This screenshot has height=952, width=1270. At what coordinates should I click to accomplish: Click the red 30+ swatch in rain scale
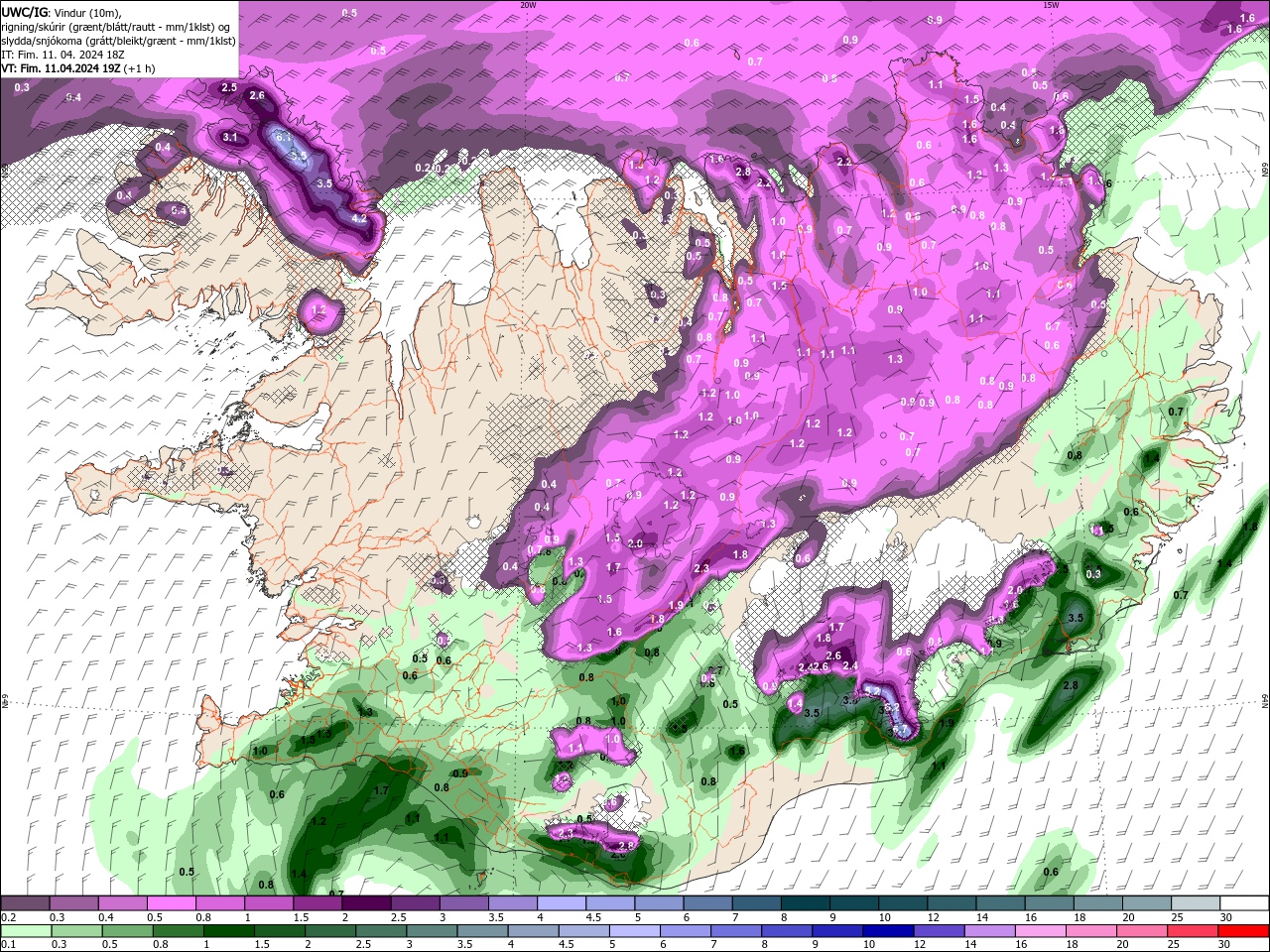1244,931
